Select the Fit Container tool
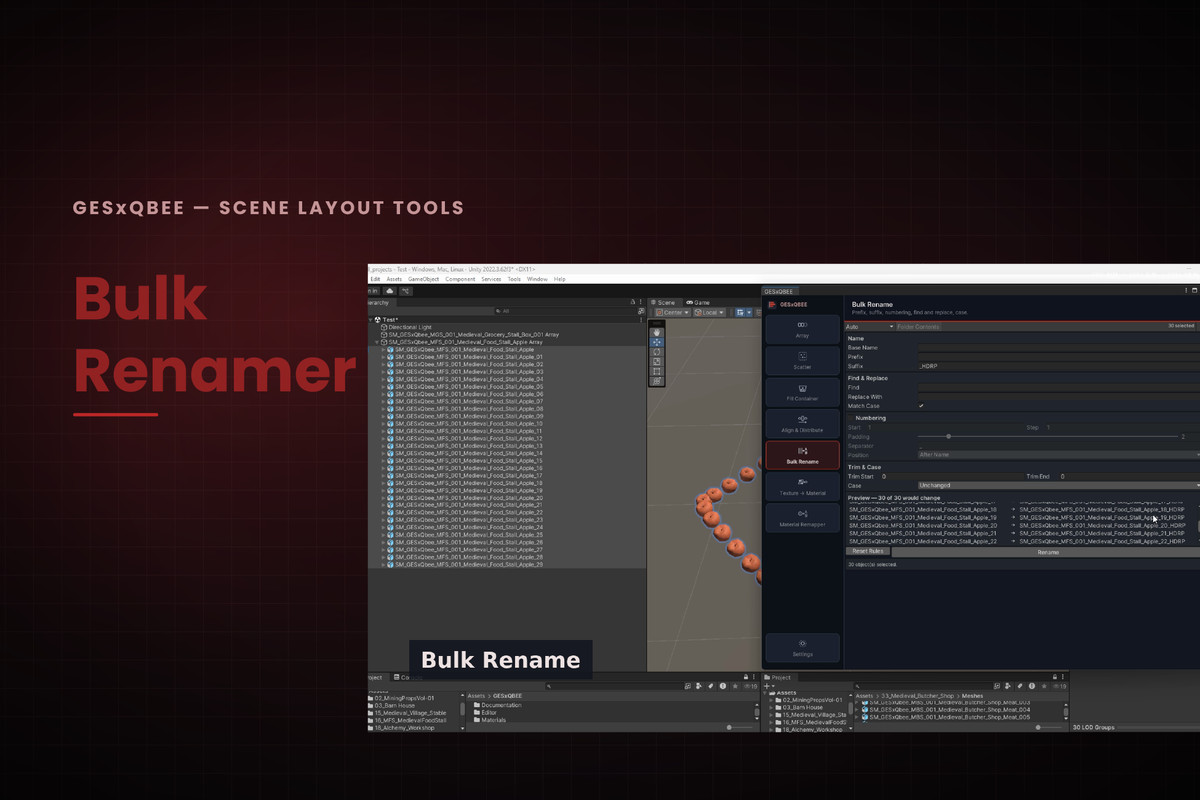Viewport: 1200px width, 800px height. pyautogui.click(x=802, y=393)
